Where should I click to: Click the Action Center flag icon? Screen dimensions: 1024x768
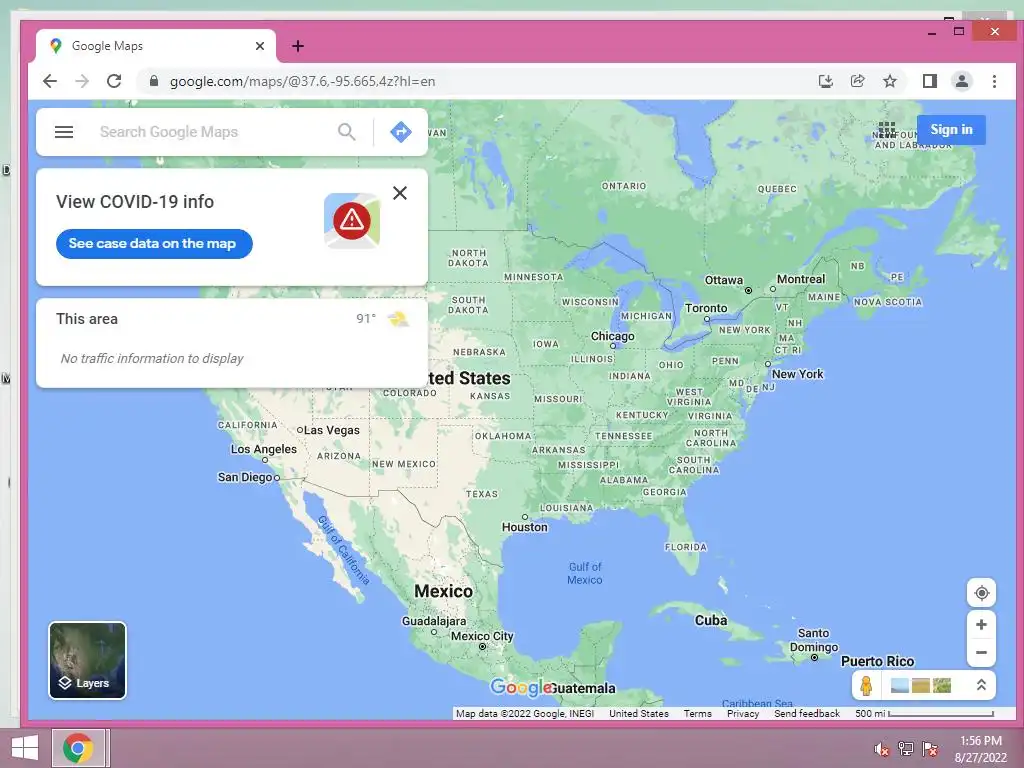coord(930,749)
